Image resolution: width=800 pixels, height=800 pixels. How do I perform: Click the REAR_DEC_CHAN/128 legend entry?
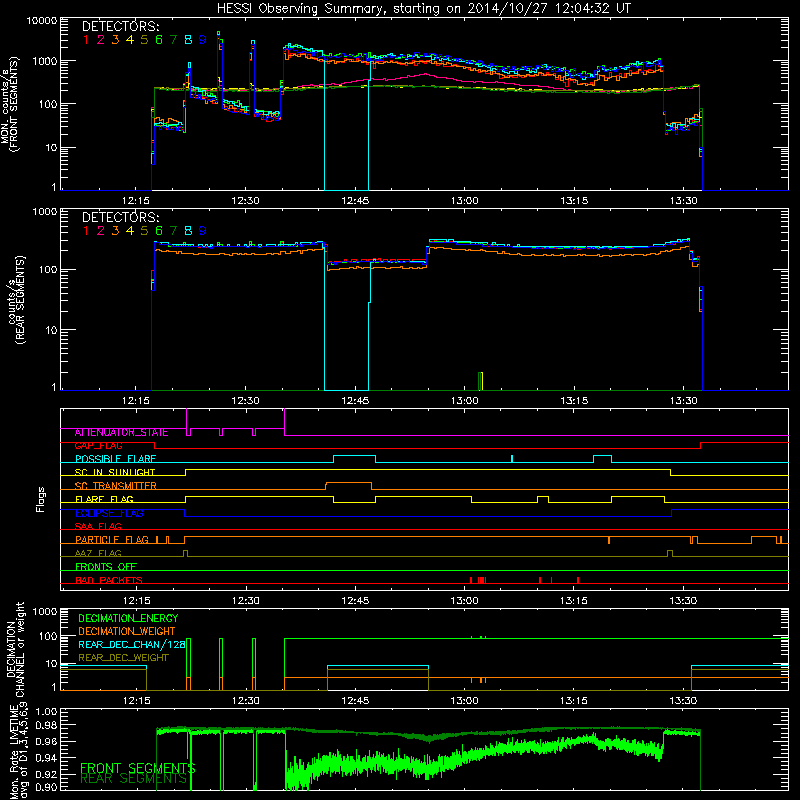click(132, 644)
